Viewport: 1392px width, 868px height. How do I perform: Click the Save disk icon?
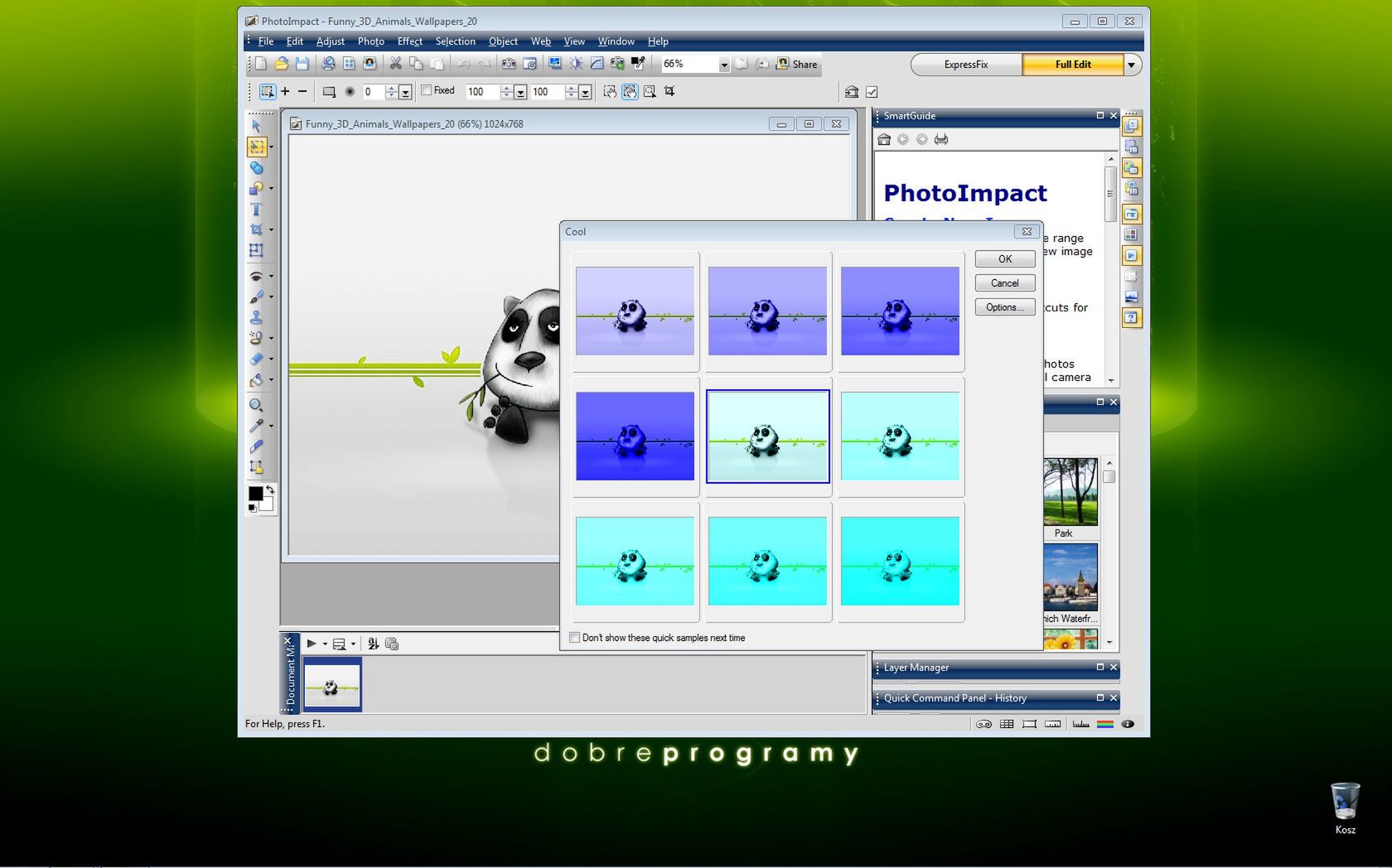point(302,64)
